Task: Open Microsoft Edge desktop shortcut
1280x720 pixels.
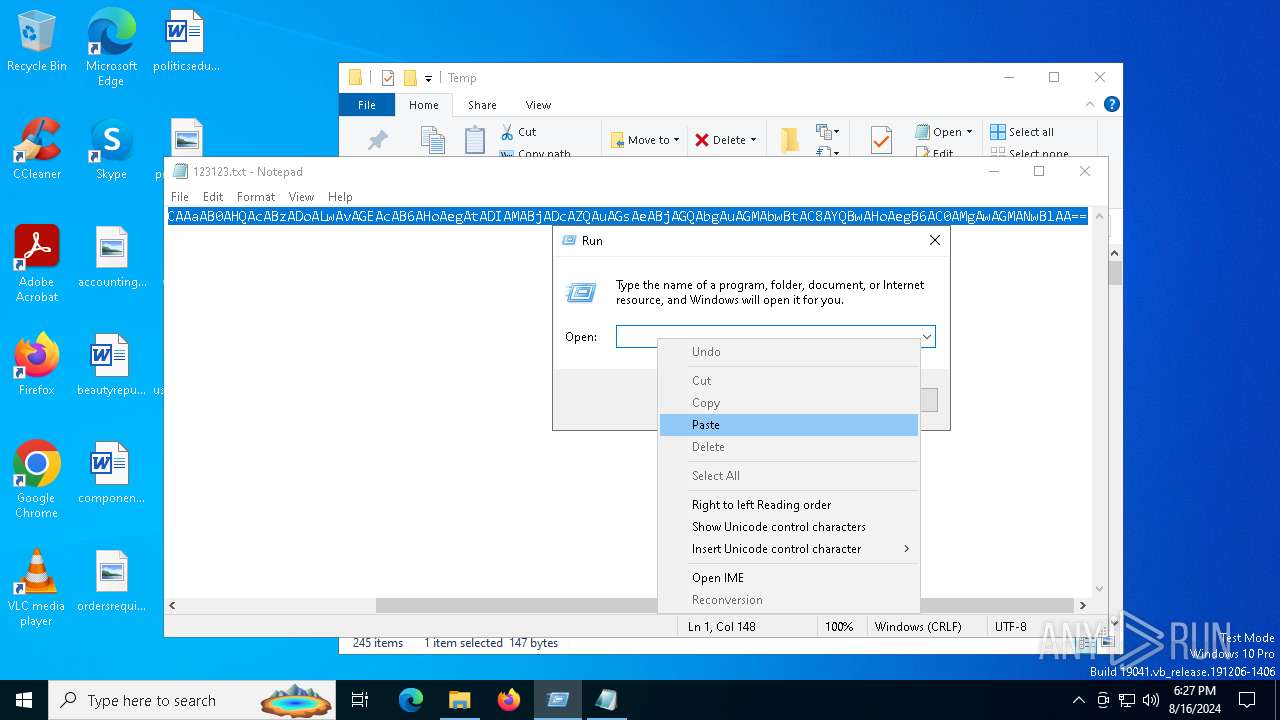Action: 111,48
